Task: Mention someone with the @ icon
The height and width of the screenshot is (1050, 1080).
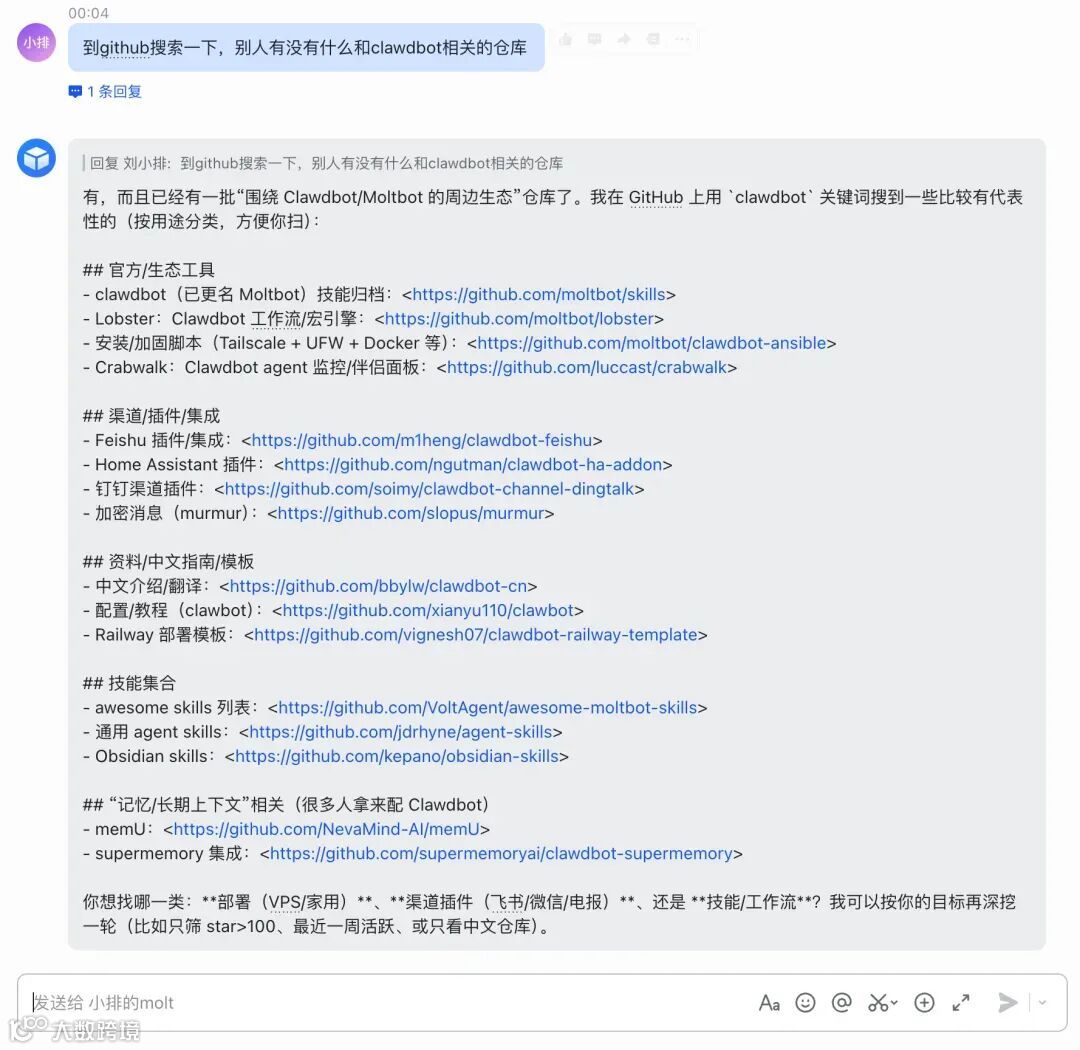Action: click(841, 1002)
